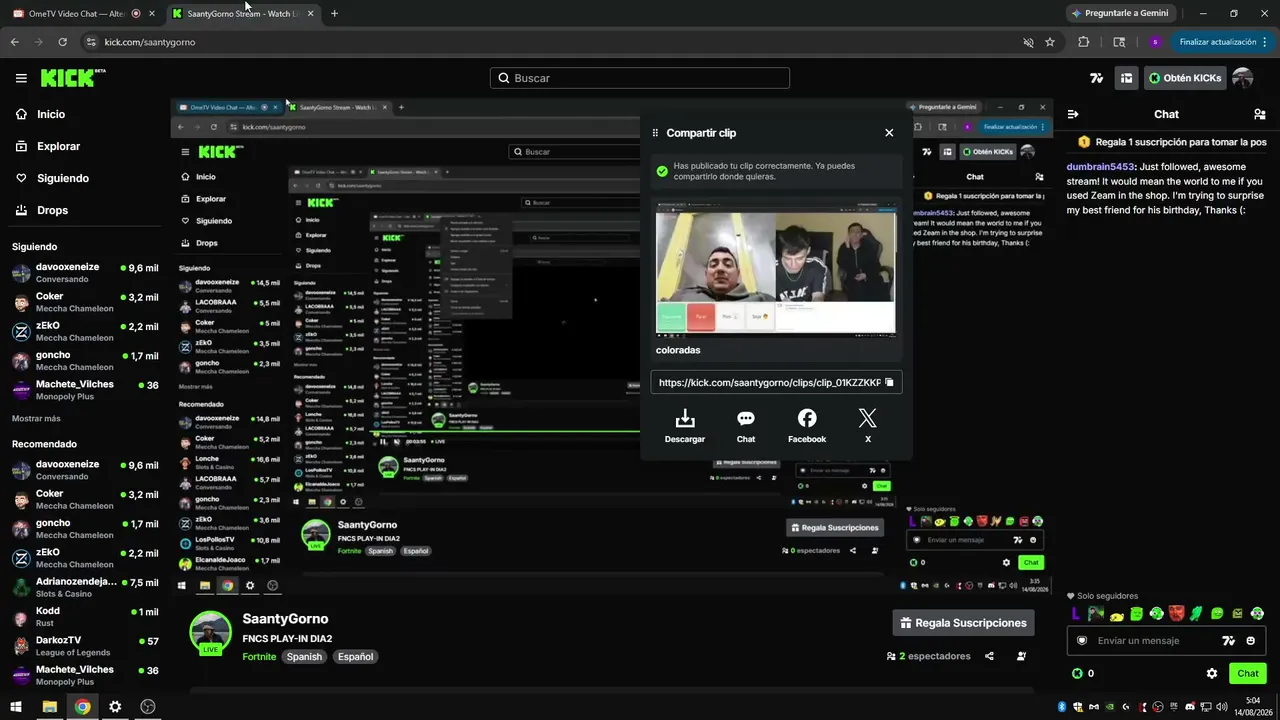This screenshot has width=1280, height=720.
Task: Send the message with the green Chat button
Action: 1248,674
